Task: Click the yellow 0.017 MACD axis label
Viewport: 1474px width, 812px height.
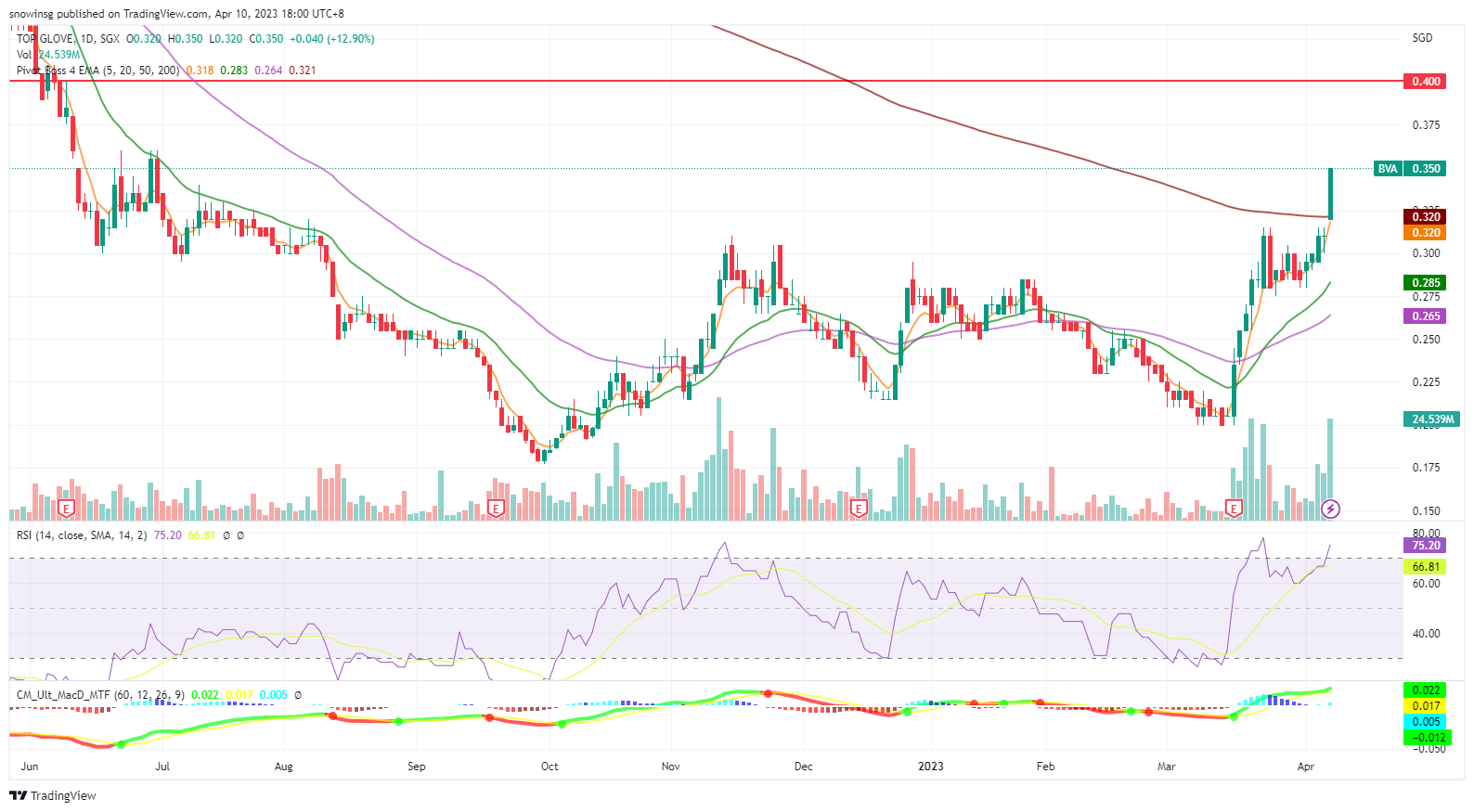Action: click(1425, 706)
